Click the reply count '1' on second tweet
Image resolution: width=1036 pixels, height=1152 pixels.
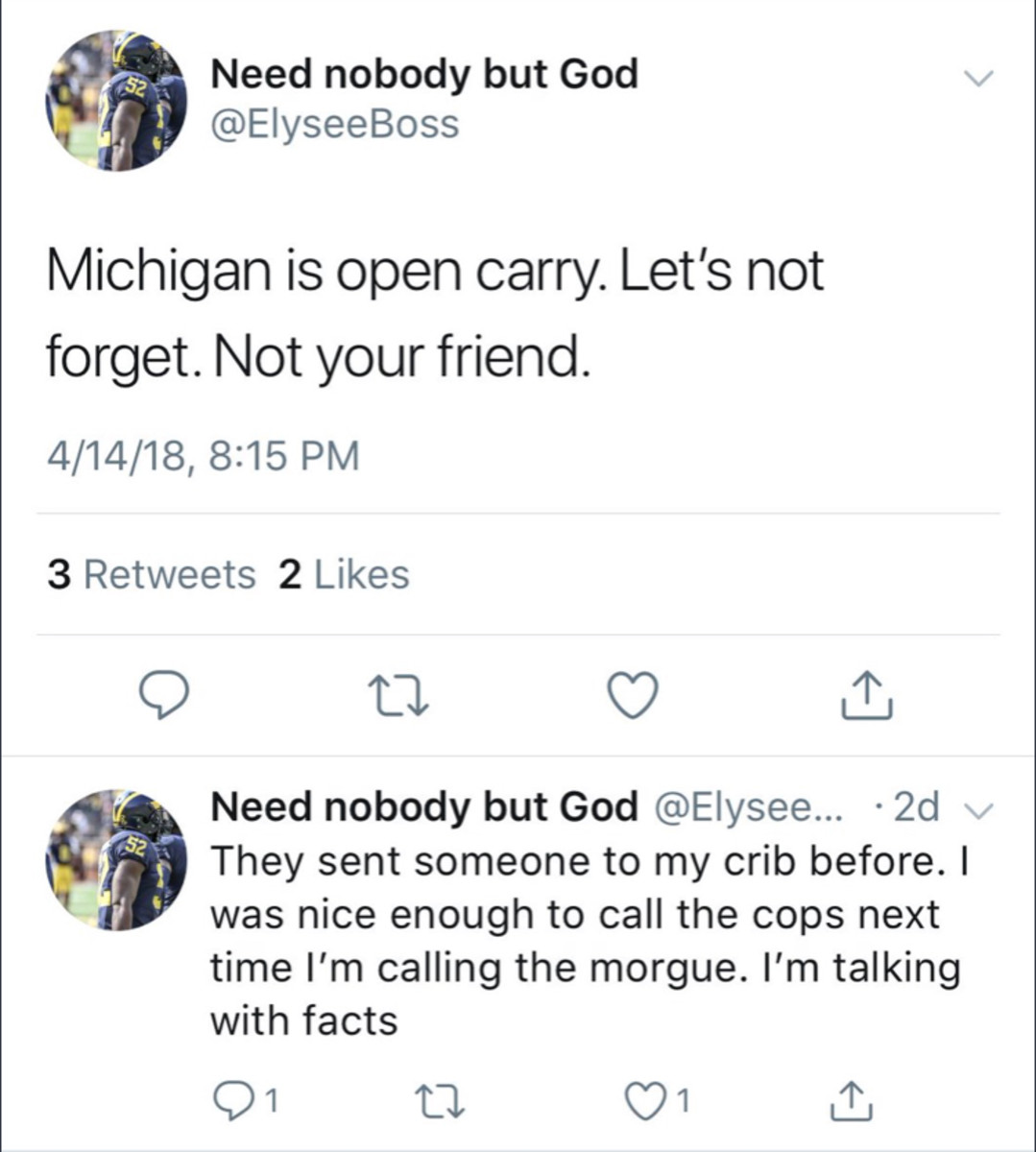tap(270, 1102)
